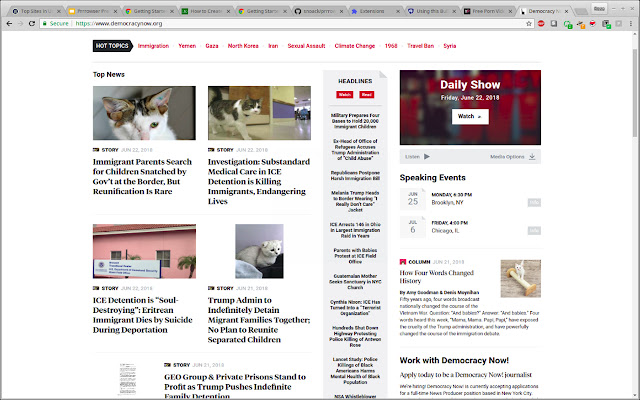Bookmark this page with the star icon
This screenshot has width=640, height=400.
click(x=529, y=24)
